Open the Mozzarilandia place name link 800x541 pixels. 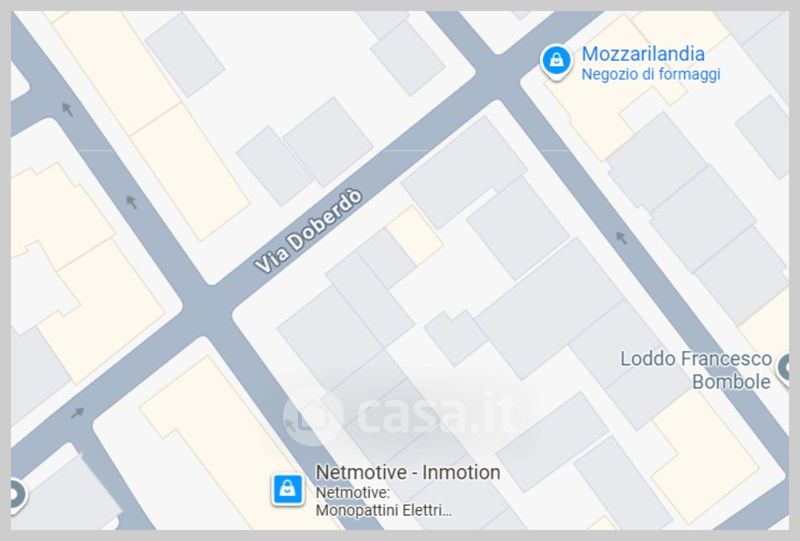tap(643, 54)
